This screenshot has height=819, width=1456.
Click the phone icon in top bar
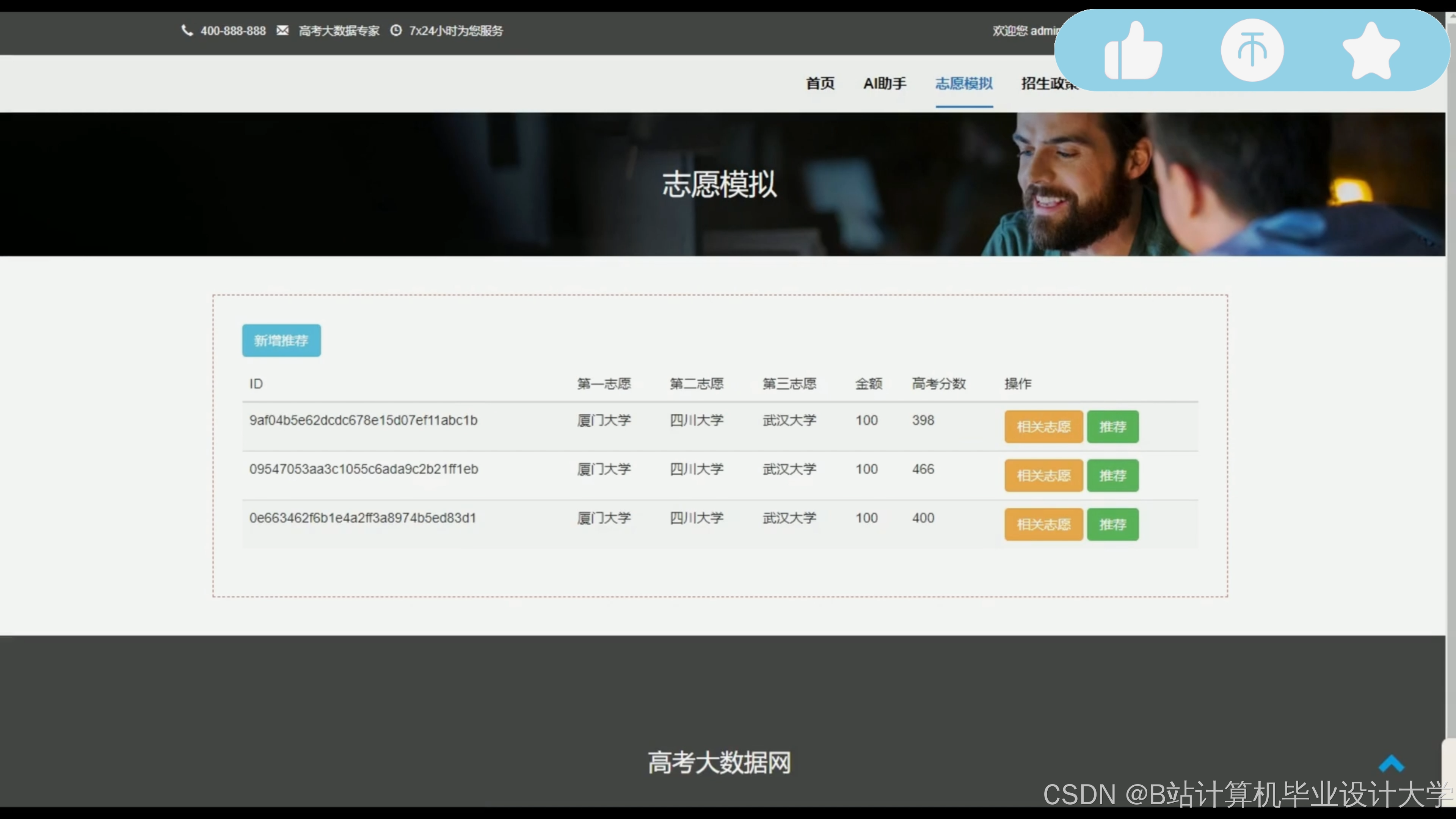pos(187,30)
